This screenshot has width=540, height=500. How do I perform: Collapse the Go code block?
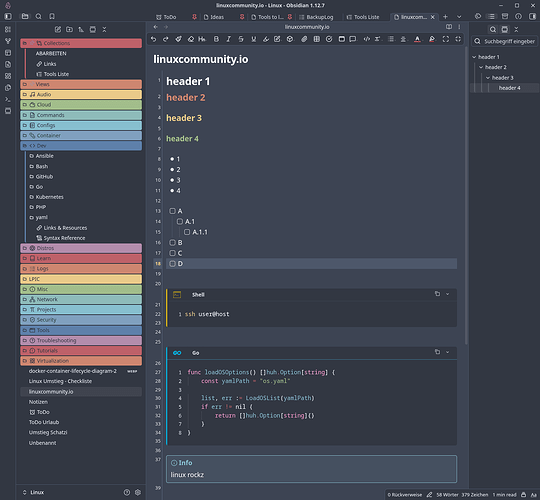point(448,352)
